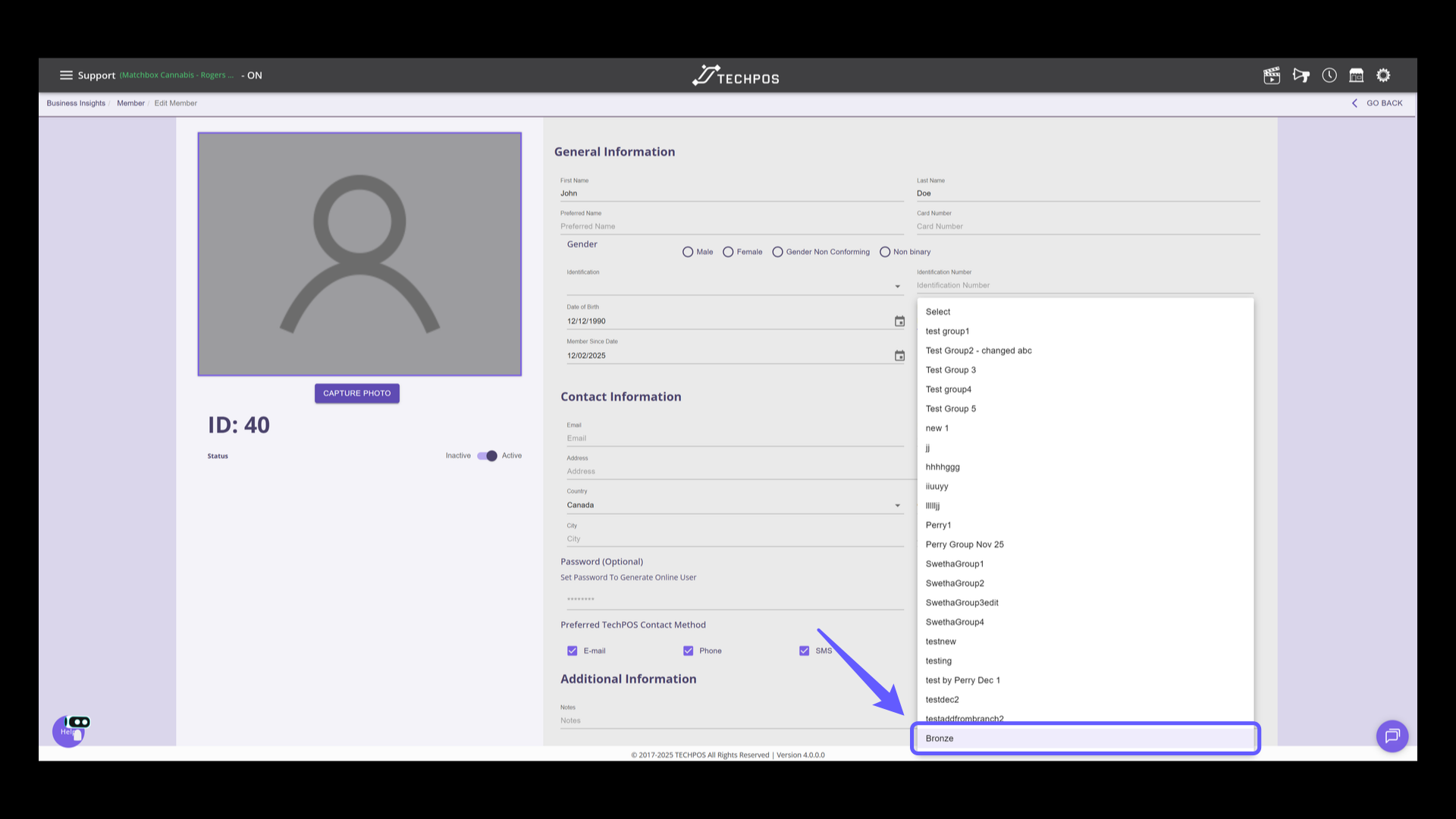Open the hamburger menu next to Support
The height and width of the screenshot is (819, 1456).
pos(67,75)
